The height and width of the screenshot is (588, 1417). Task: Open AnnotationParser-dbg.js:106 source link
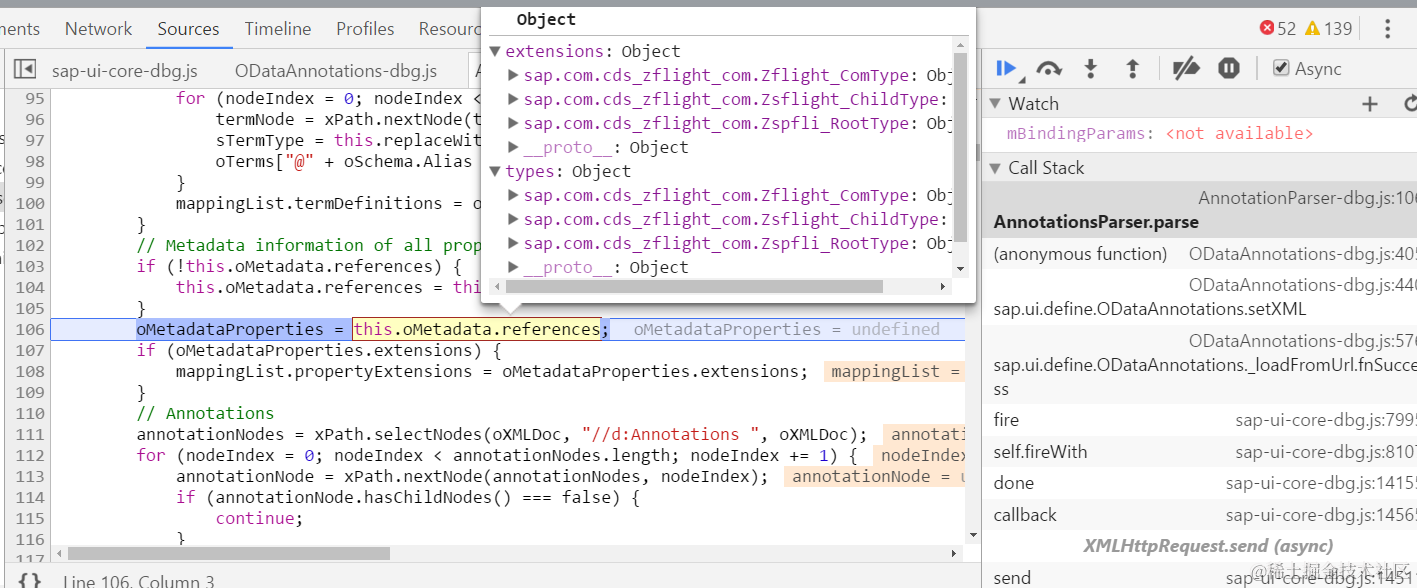[x=1308, y=199]
